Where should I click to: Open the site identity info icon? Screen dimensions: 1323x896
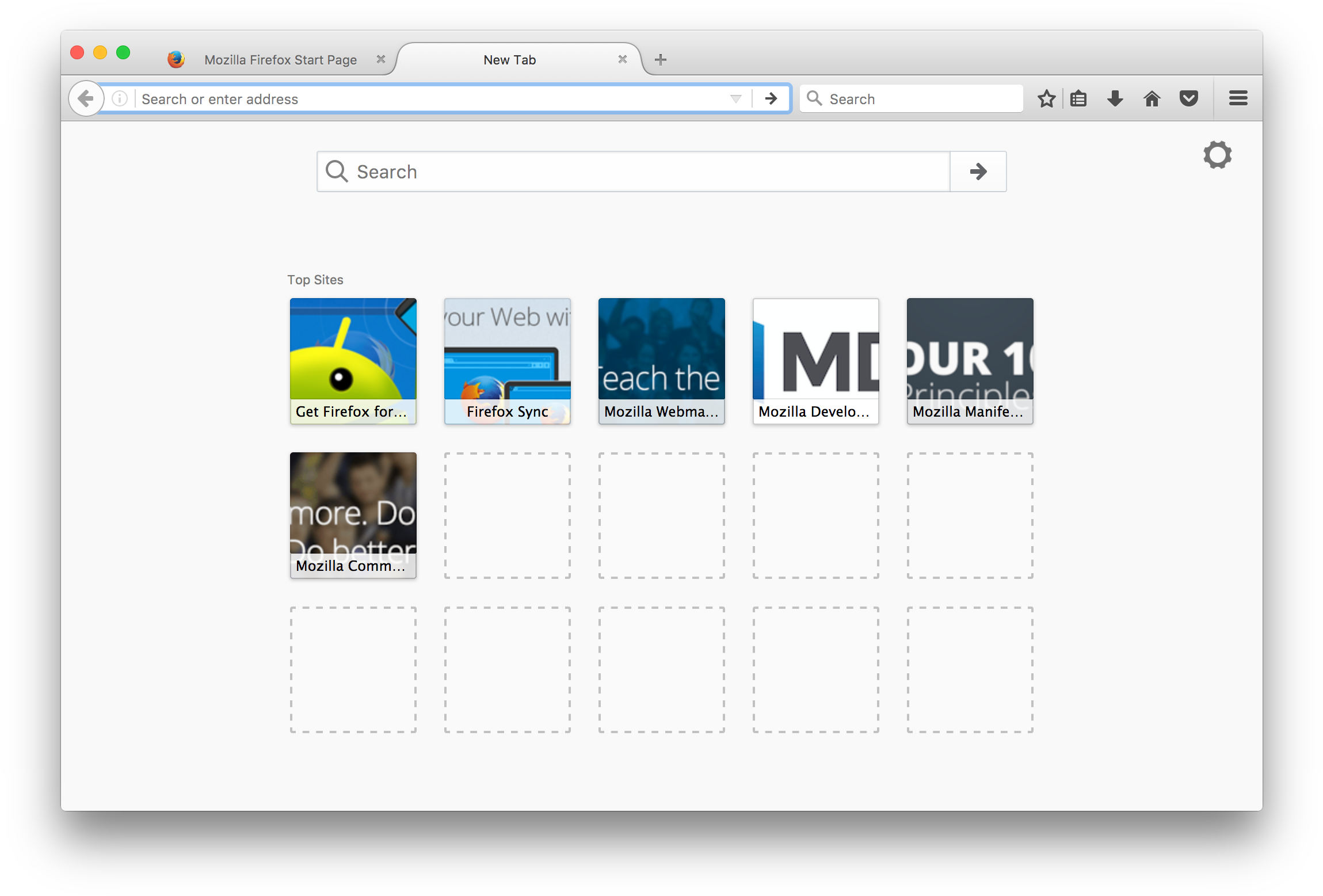120,98
